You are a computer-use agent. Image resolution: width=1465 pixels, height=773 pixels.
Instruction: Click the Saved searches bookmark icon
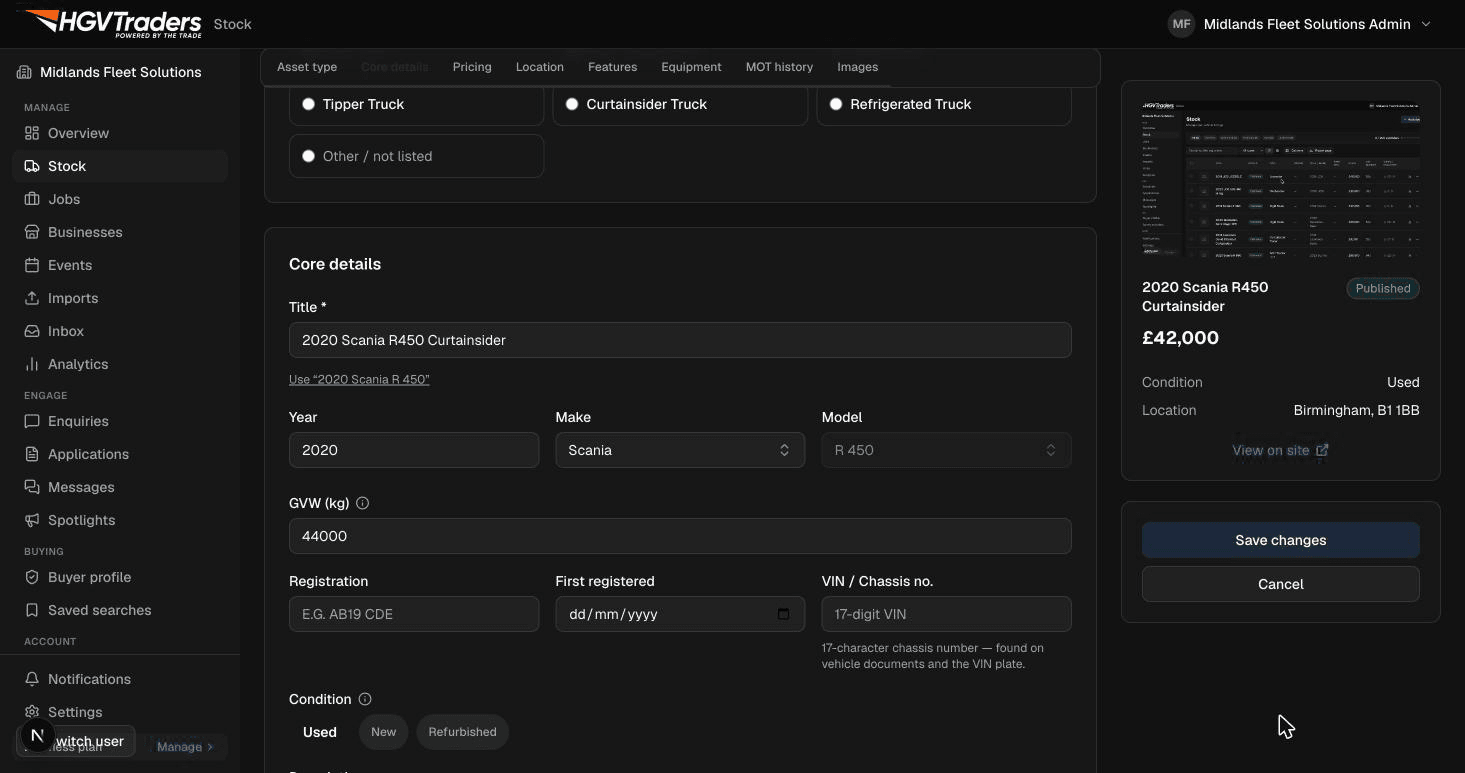pos(32,610)
